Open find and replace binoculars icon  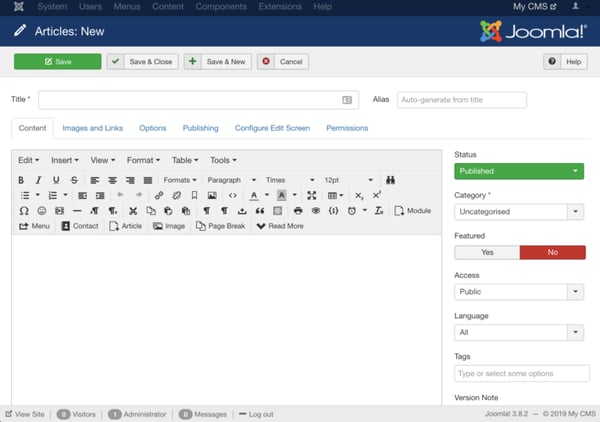click(390, 180)
